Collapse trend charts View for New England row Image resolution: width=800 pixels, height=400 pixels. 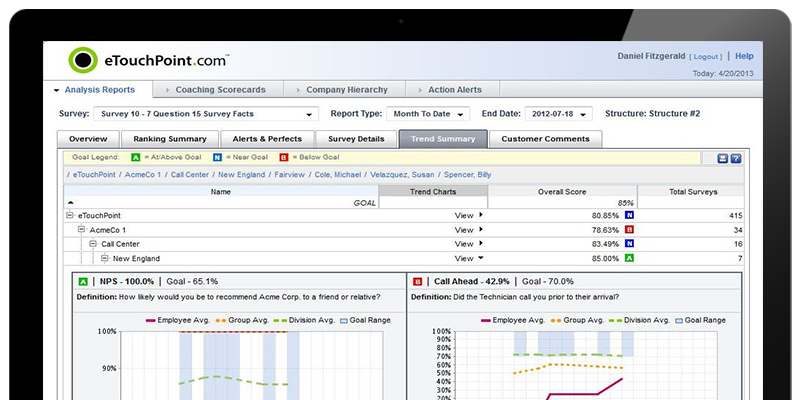pos(468,258)
